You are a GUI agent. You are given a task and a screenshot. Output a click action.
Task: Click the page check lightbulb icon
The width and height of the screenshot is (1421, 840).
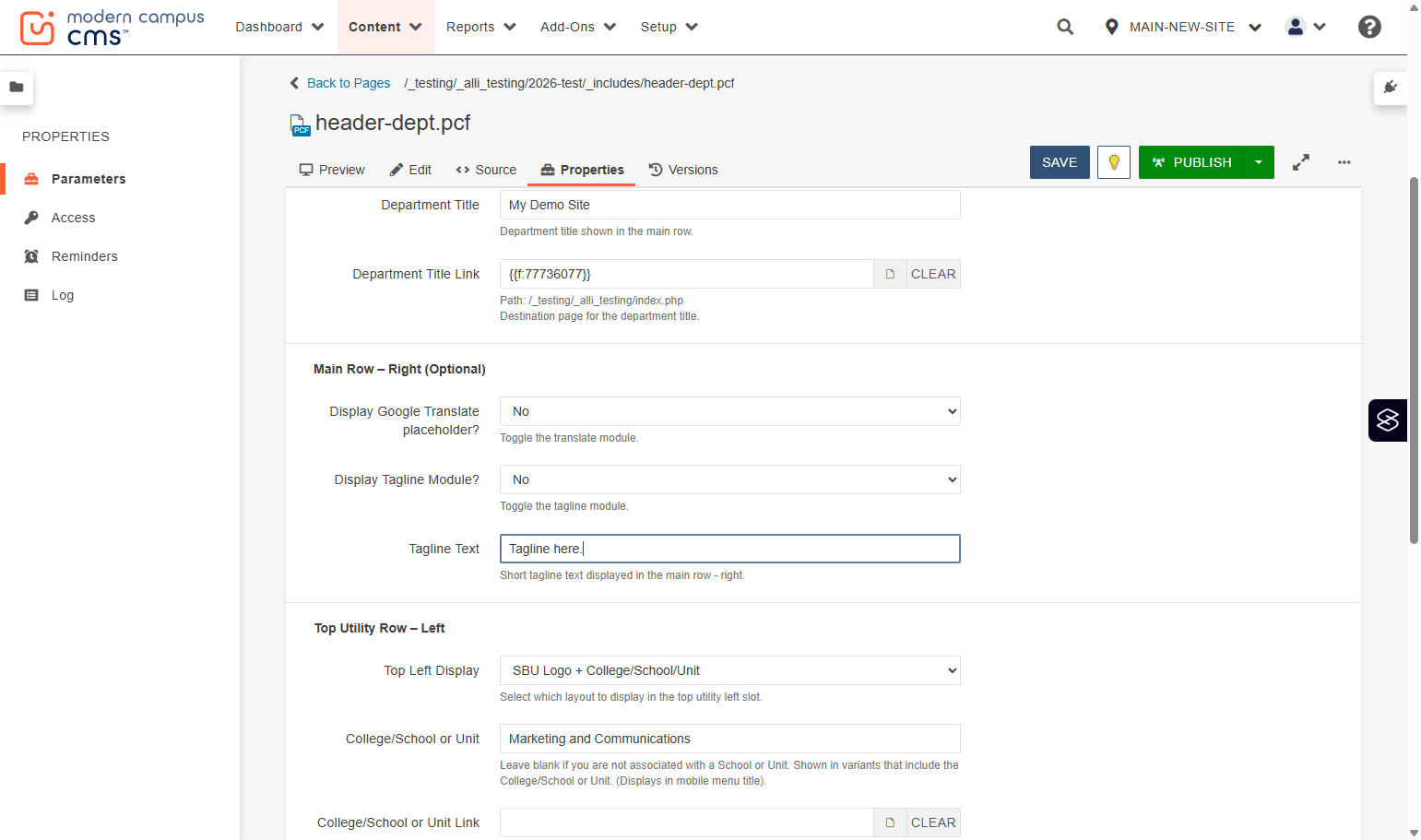[1114, 162]
